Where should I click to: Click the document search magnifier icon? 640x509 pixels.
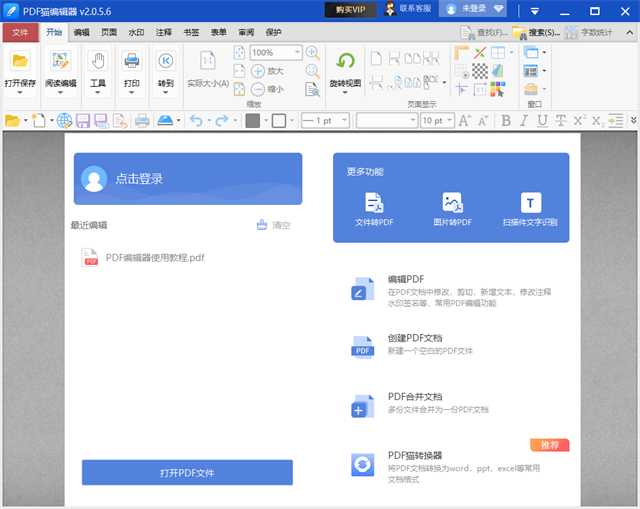click(313, 89)
